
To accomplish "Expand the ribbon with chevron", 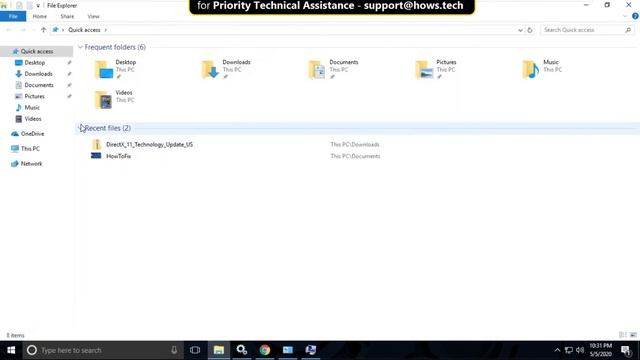I will pyautogui.click(x=625, y=16).
